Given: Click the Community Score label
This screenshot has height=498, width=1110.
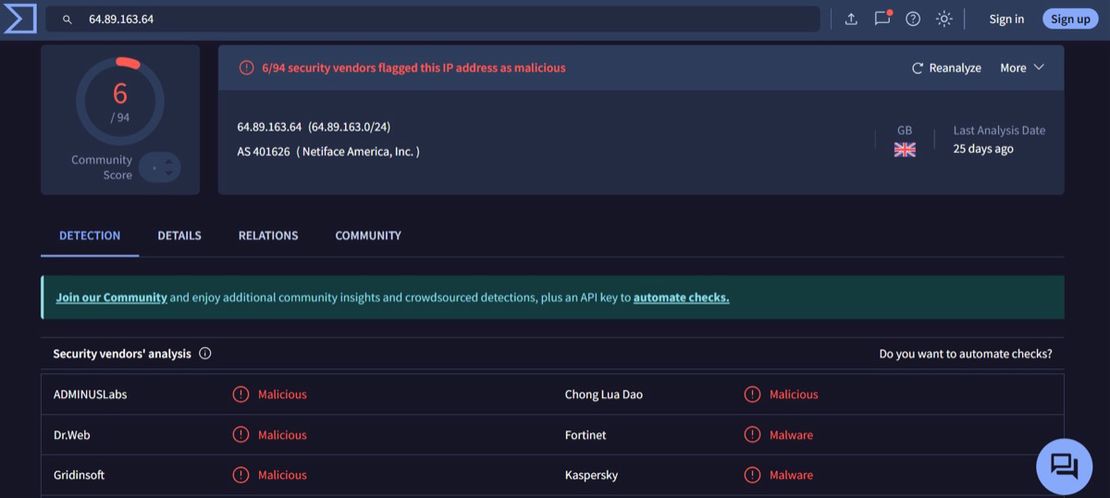Looking at the screenshot, I should pyautogui.click(x=102, y=167).
